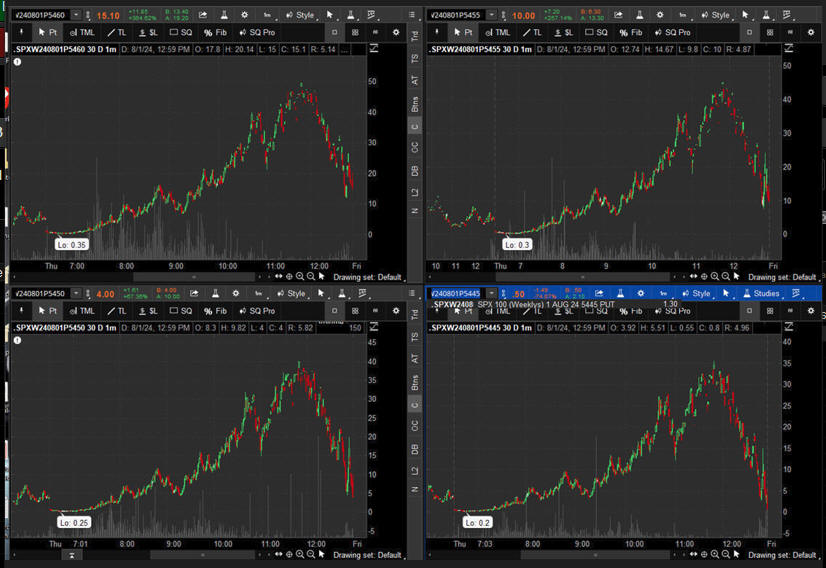Viewport: 826px width, 568px height.
Task: Select the TL trendline tool, top-right chart
Action: pyautogui.click(x=532, y=32)
